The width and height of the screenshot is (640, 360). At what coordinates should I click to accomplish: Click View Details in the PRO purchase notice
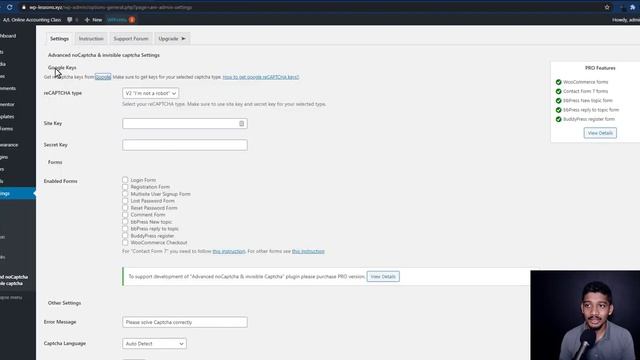pos(383,276)
